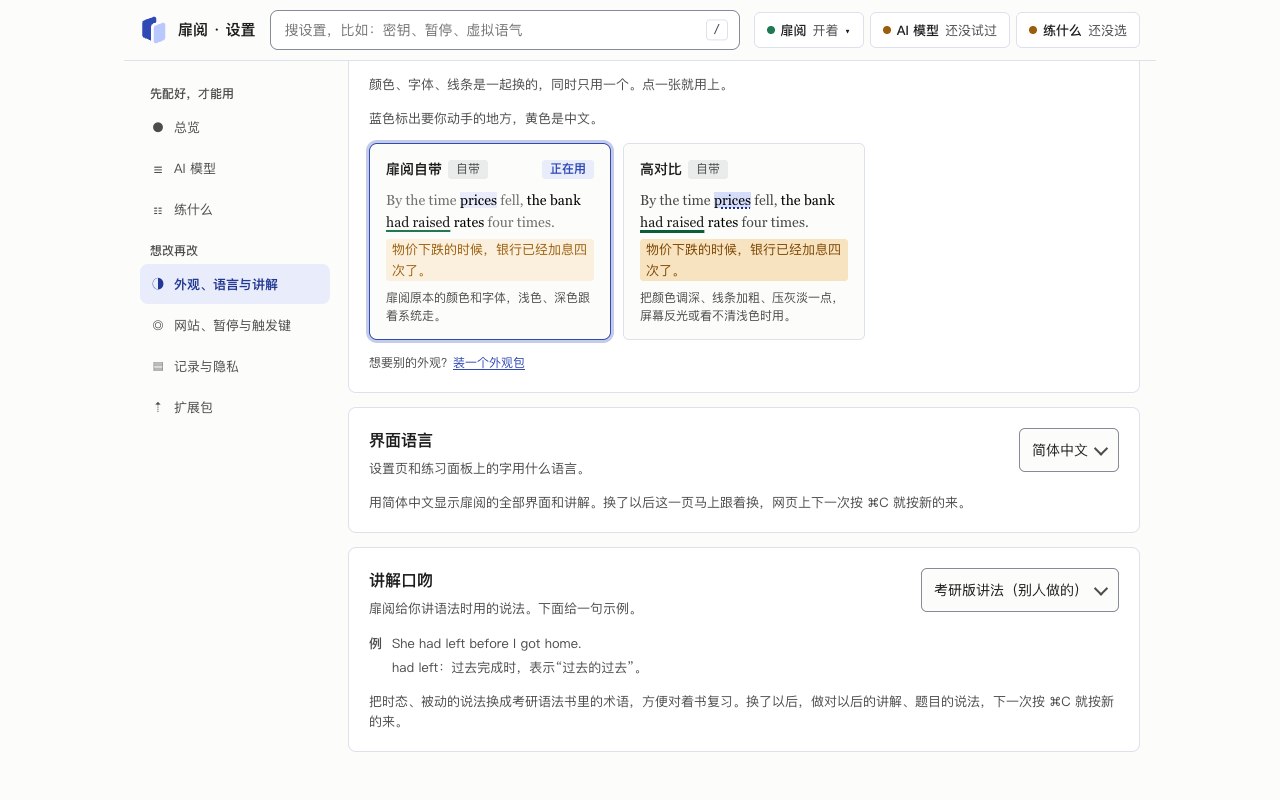Click the 练什么 sidebar grid icon
Screen dimensions: 1280x800
[157, 210]
